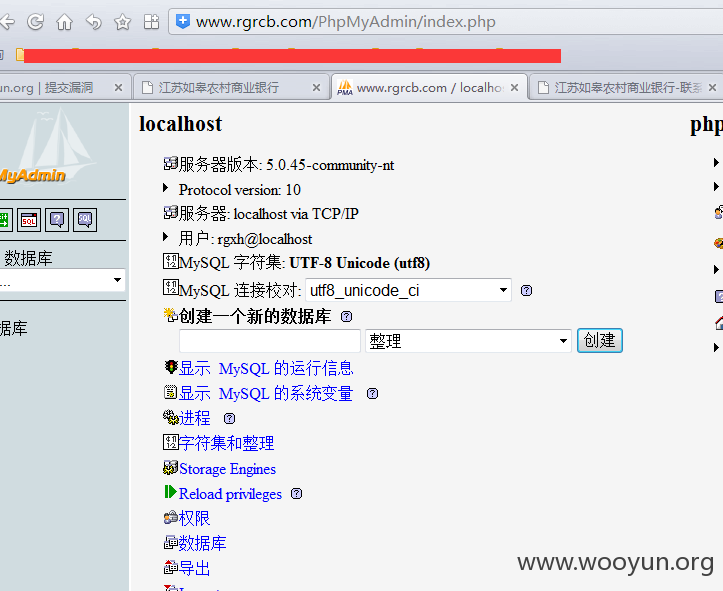Expand the 用户 rgxh@localhost arrow

coord(166,237)
